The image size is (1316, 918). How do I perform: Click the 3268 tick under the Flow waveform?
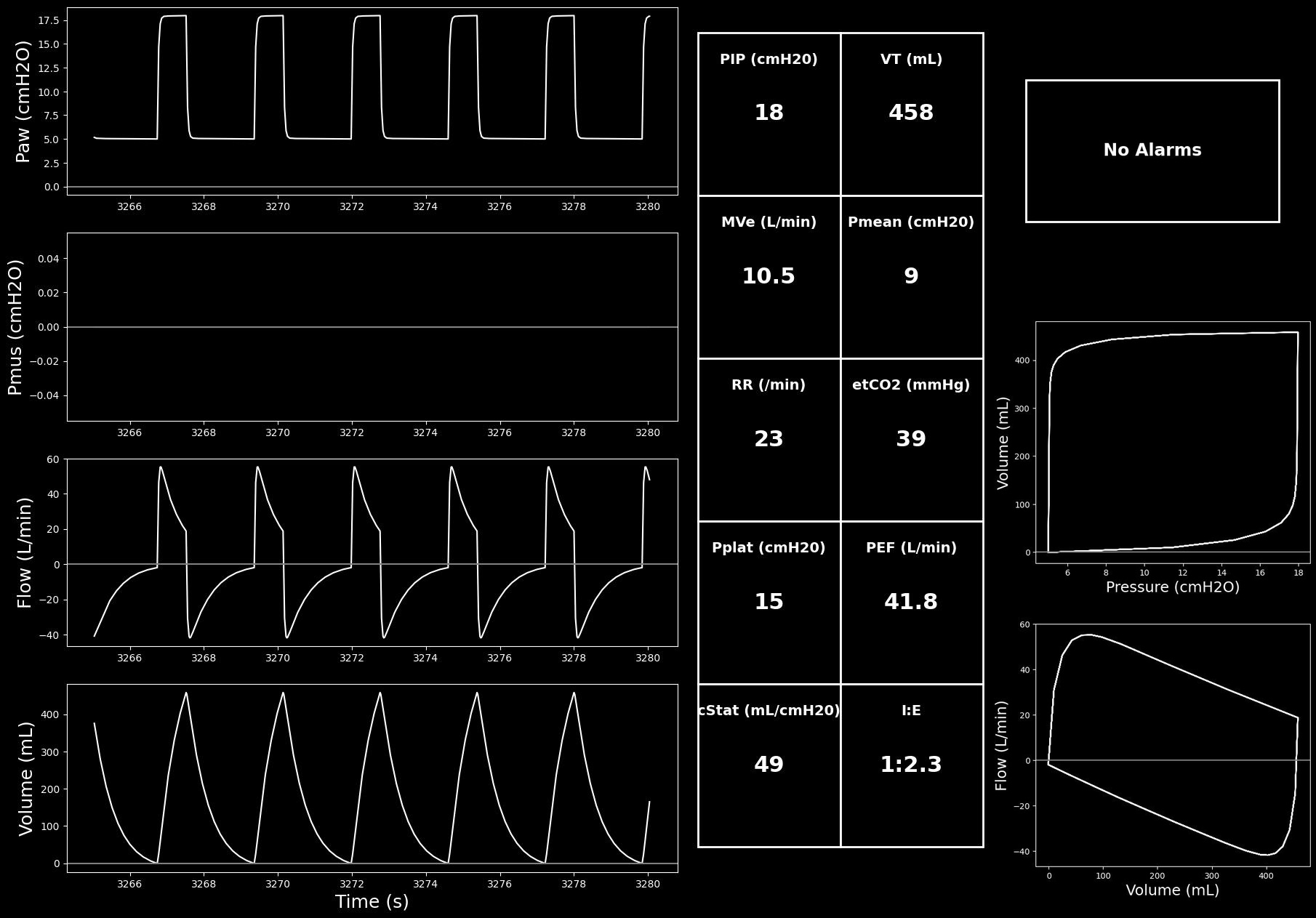(x=204, y=659)
